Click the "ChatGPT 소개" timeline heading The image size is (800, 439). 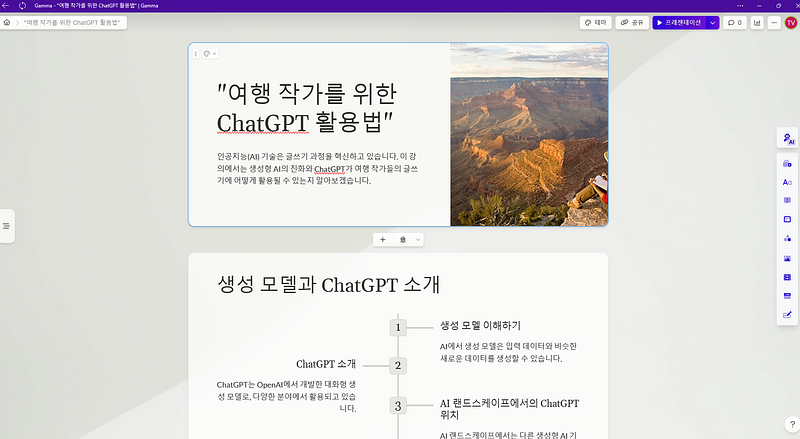point(326,364)
